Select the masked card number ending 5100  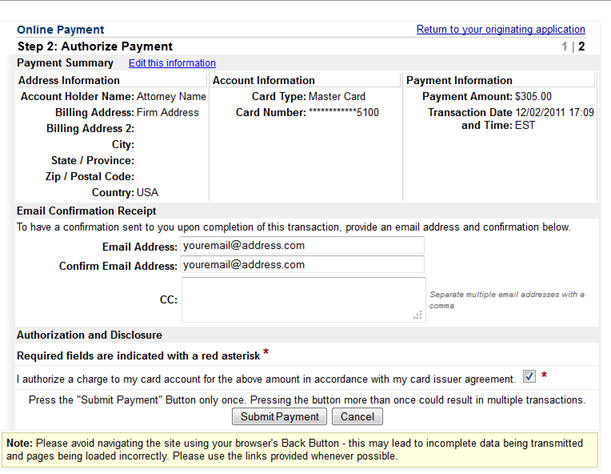pyautogui.click(x=343, y=113)
